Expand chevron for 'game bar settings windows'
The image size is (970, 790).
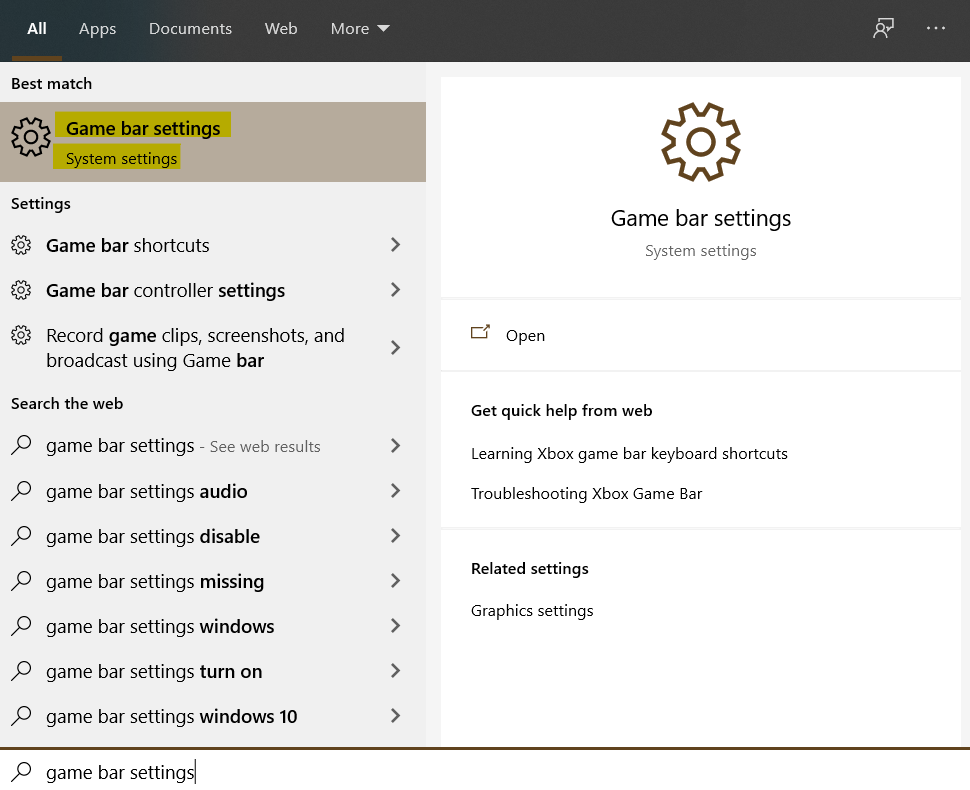395,626
